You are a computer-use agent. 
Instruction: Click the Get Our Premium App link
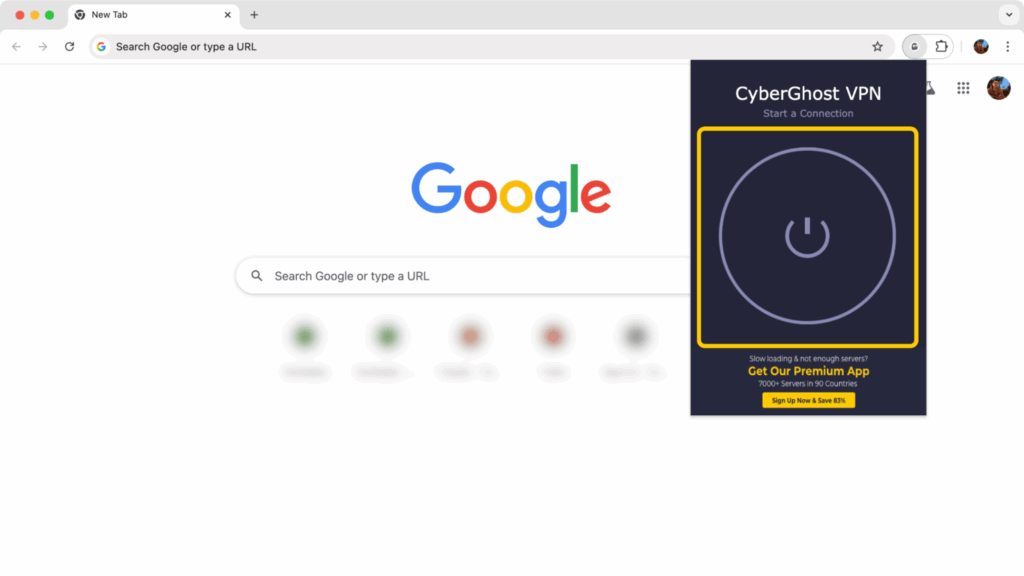tap(808, 371)
